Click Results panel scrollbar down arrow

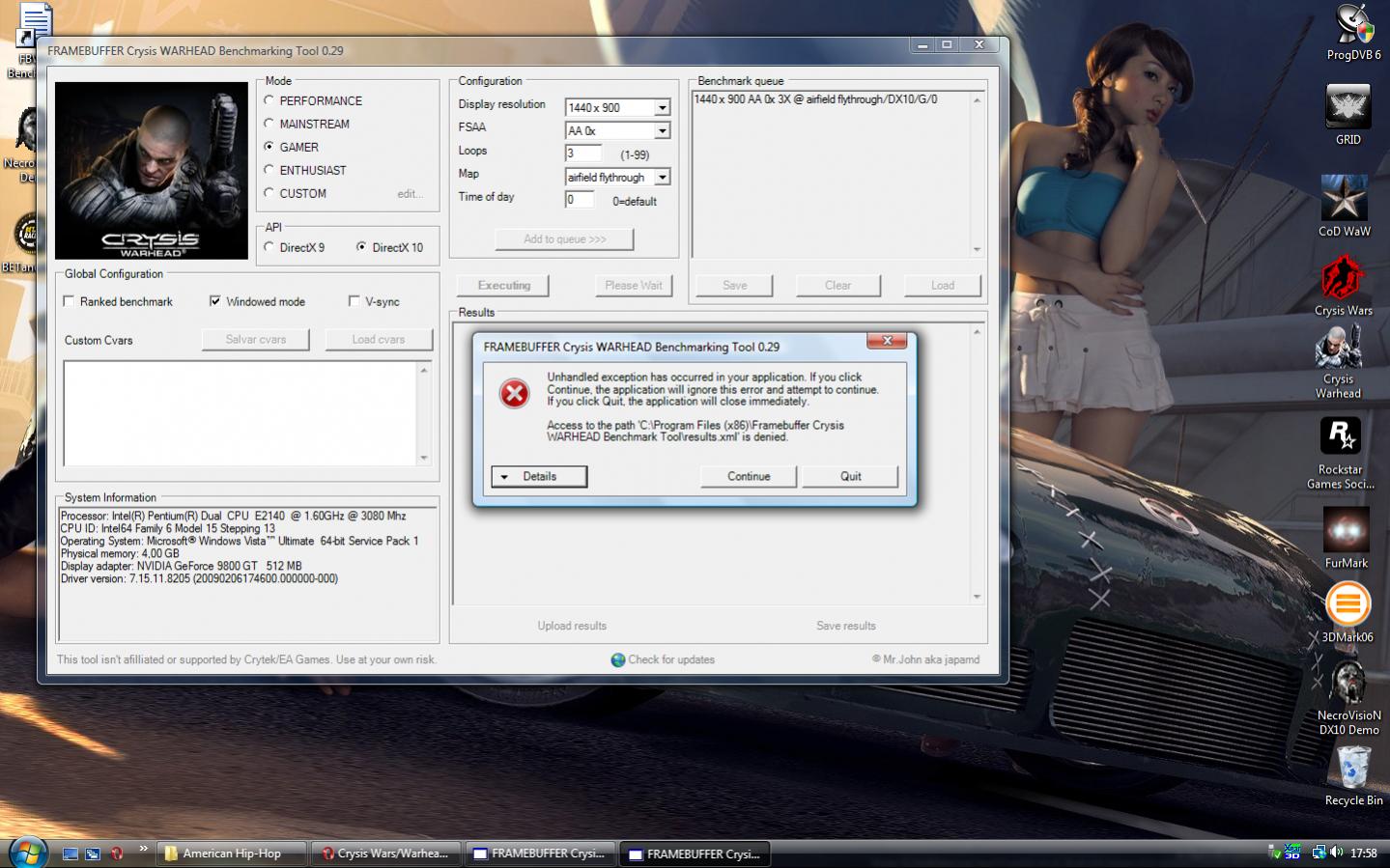[x=977, y=597]
